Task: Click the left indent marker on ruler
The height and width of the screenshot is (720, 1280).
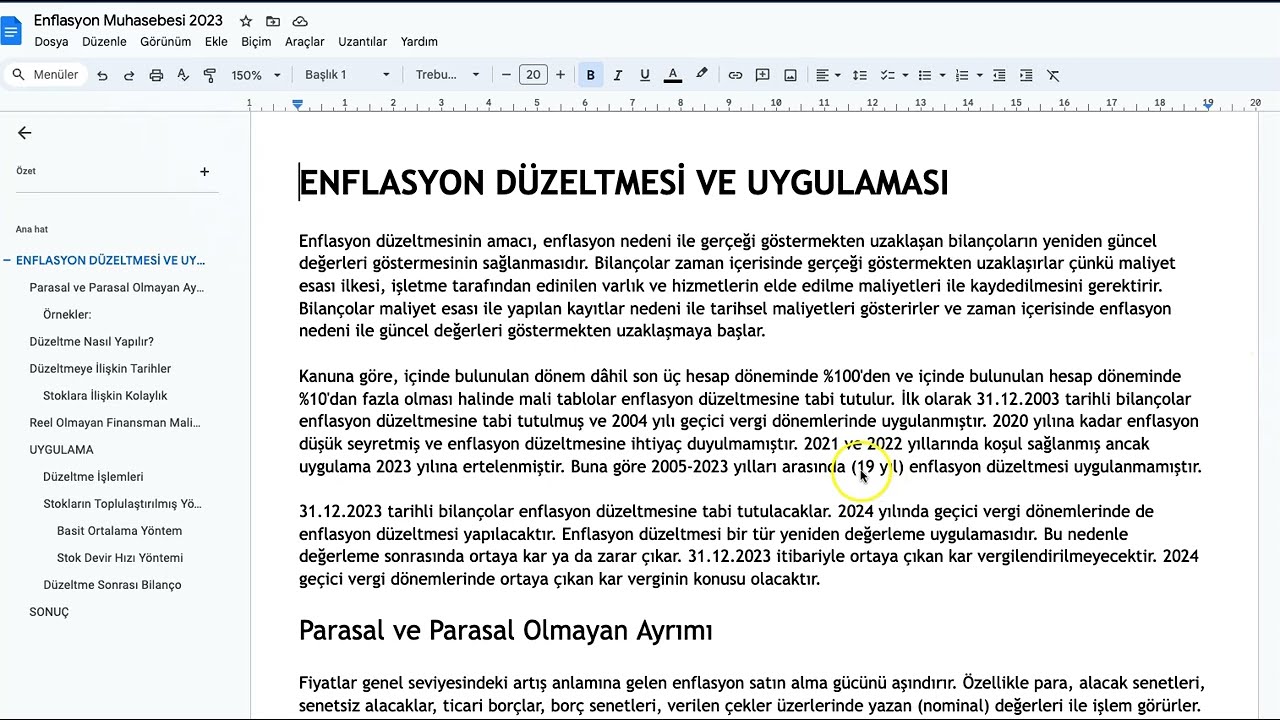Action: point(298,105)
